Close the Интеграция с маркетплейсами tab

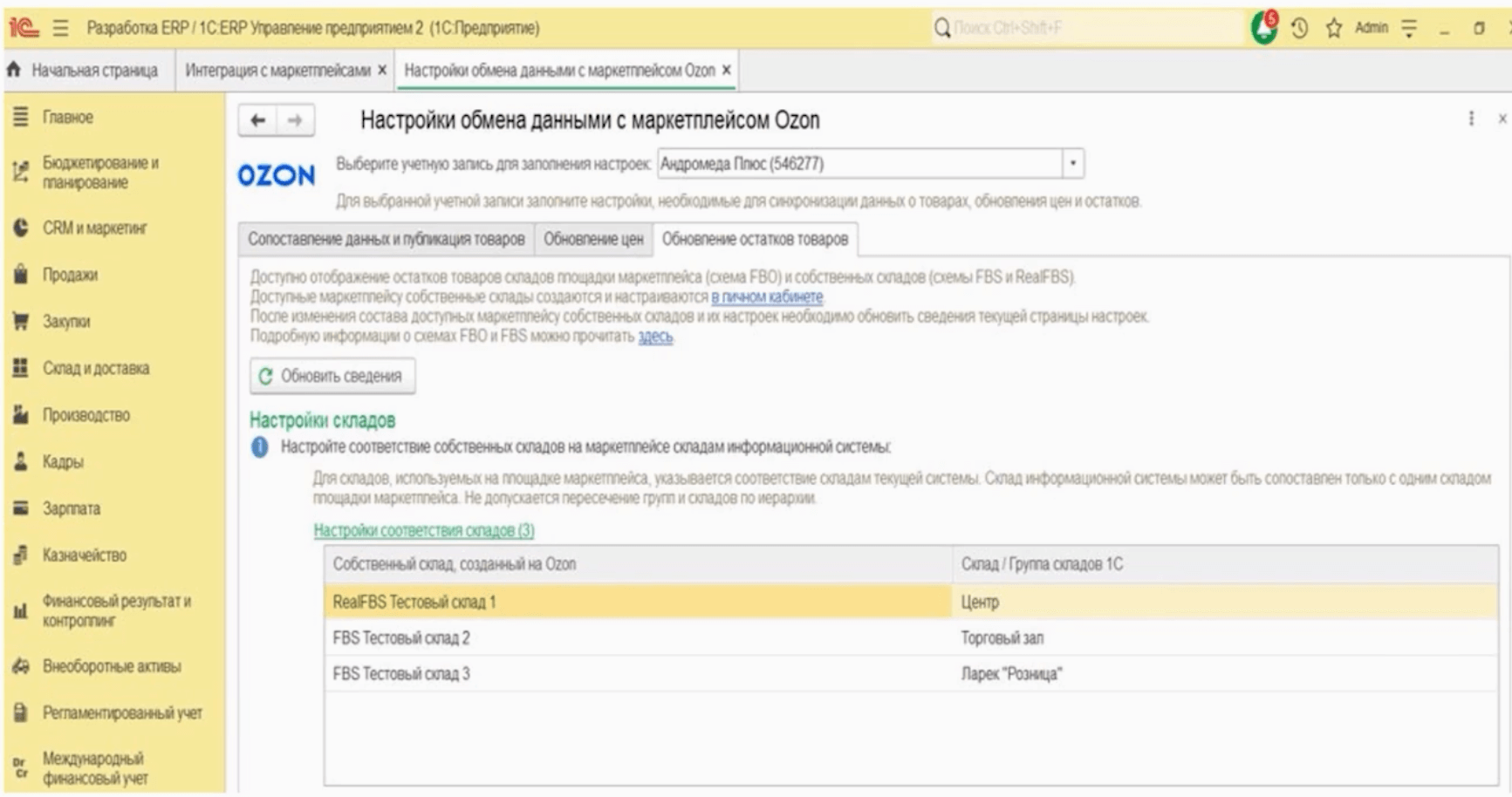[x=382, y=70]
